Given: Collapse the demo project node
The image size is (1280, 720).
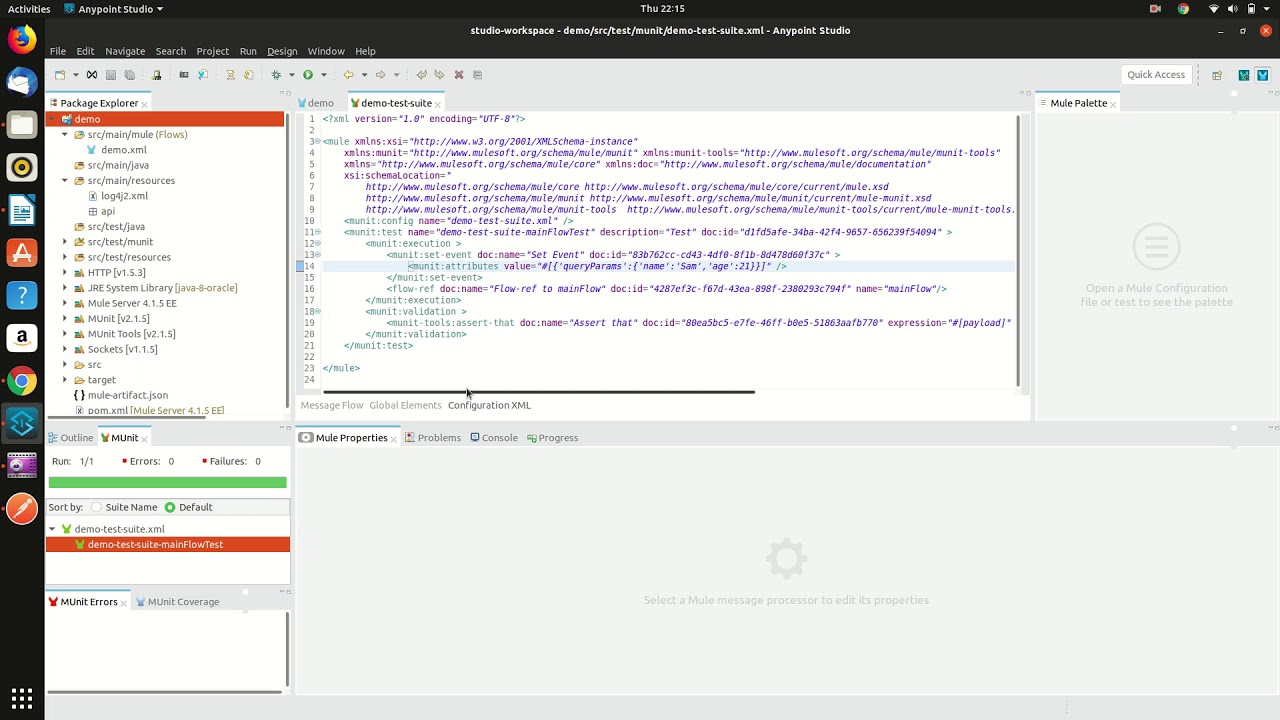Looking at the screenshot, I should [52, 119].
